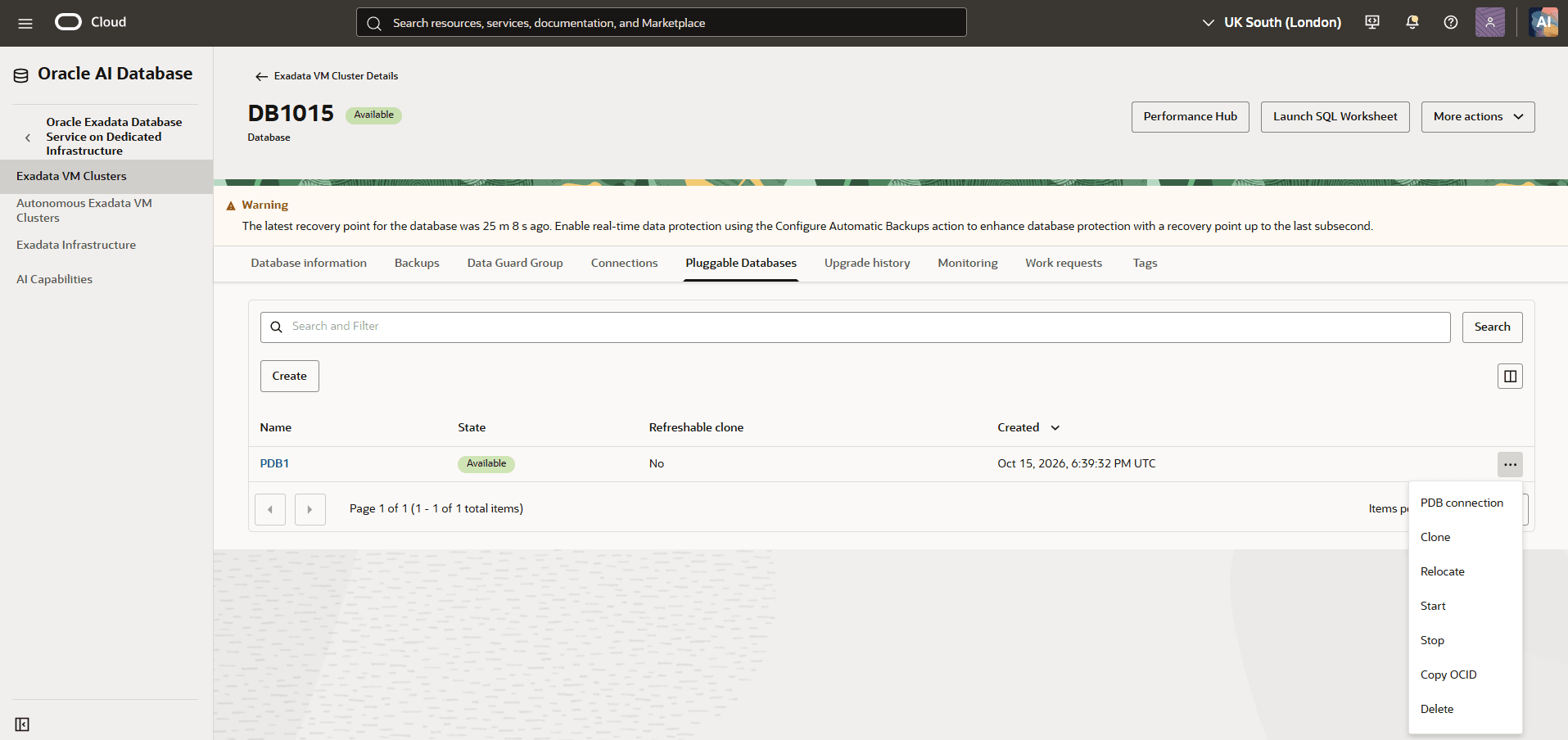Click the State column header
The height and width of the screenshot is (740, 1568).
pyautogui.click(x=472, y=428)
